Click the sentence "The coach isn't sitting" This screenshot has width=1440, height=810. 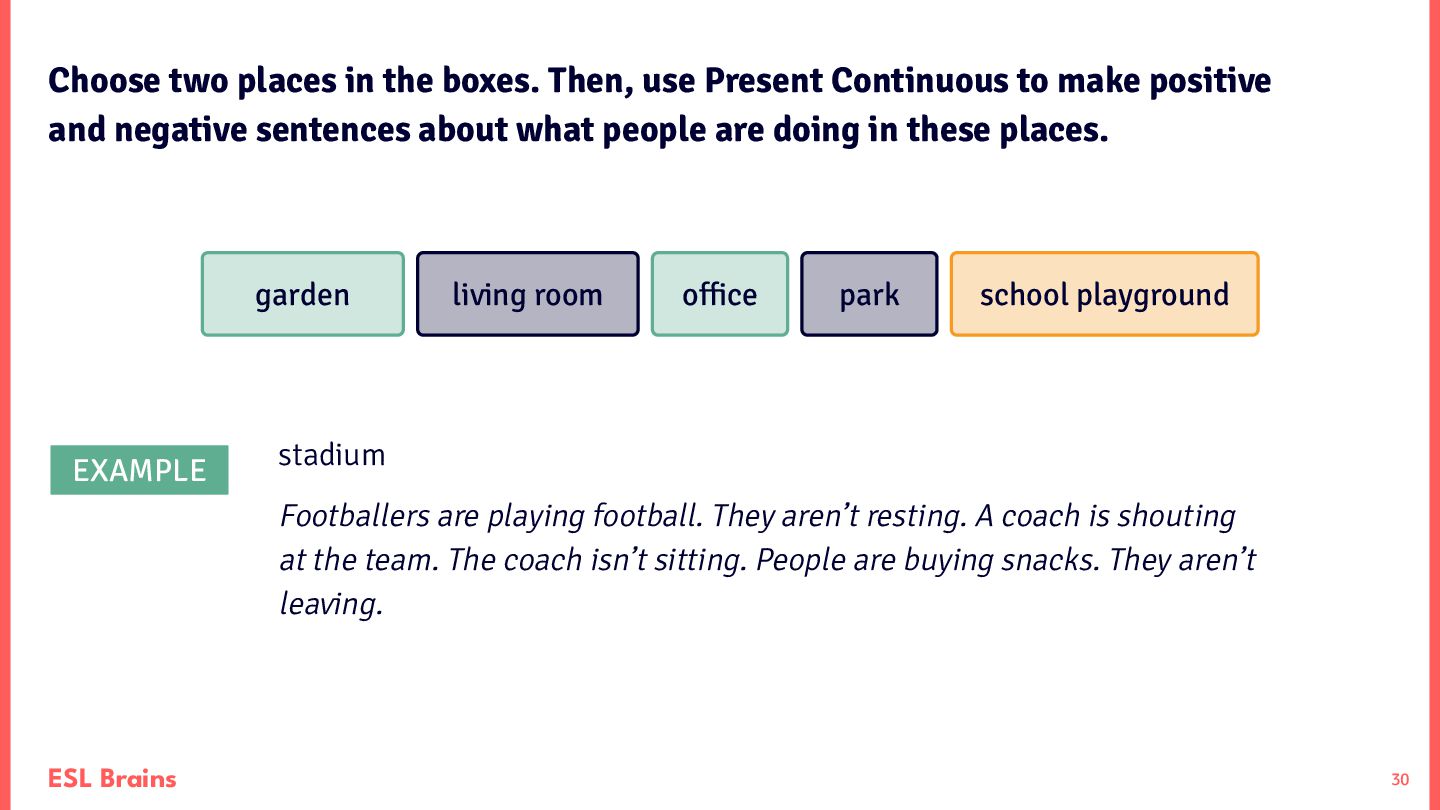pos(597,560)
